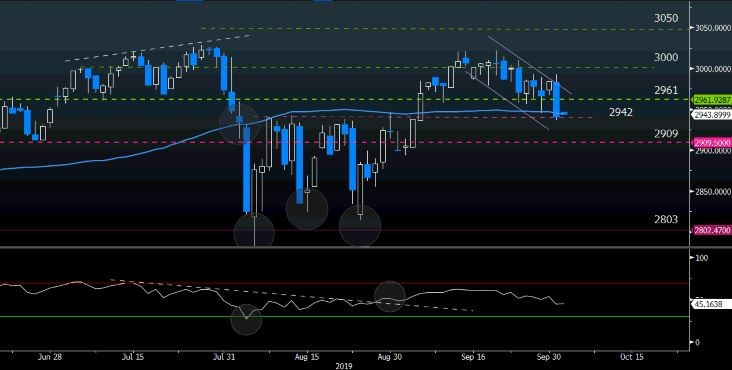This screenshot has width=732, height=370.
Task: Click the 3000.0000 axis label
Action: pos(713,69)
